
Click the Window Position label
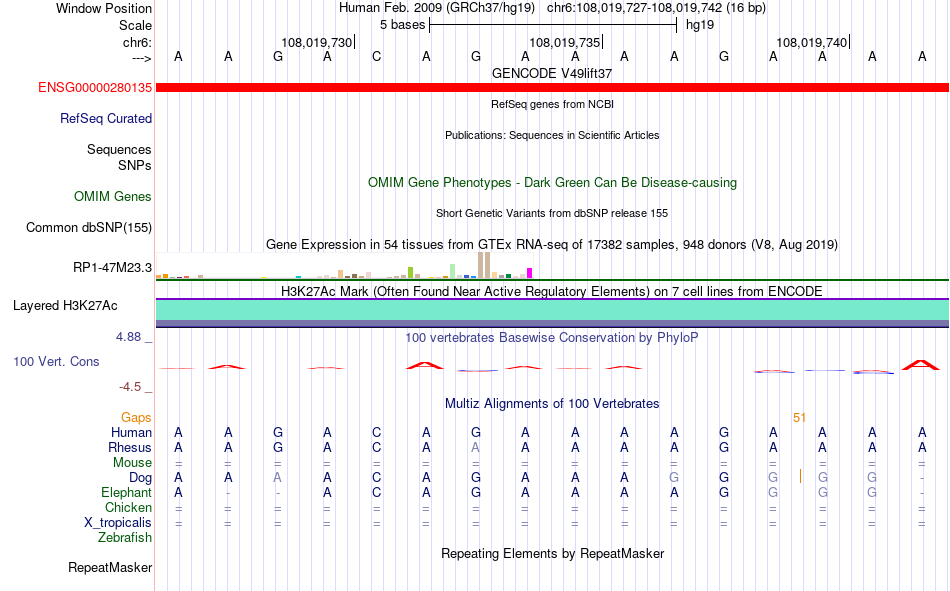pyautogui.click(x=104, y=8)
